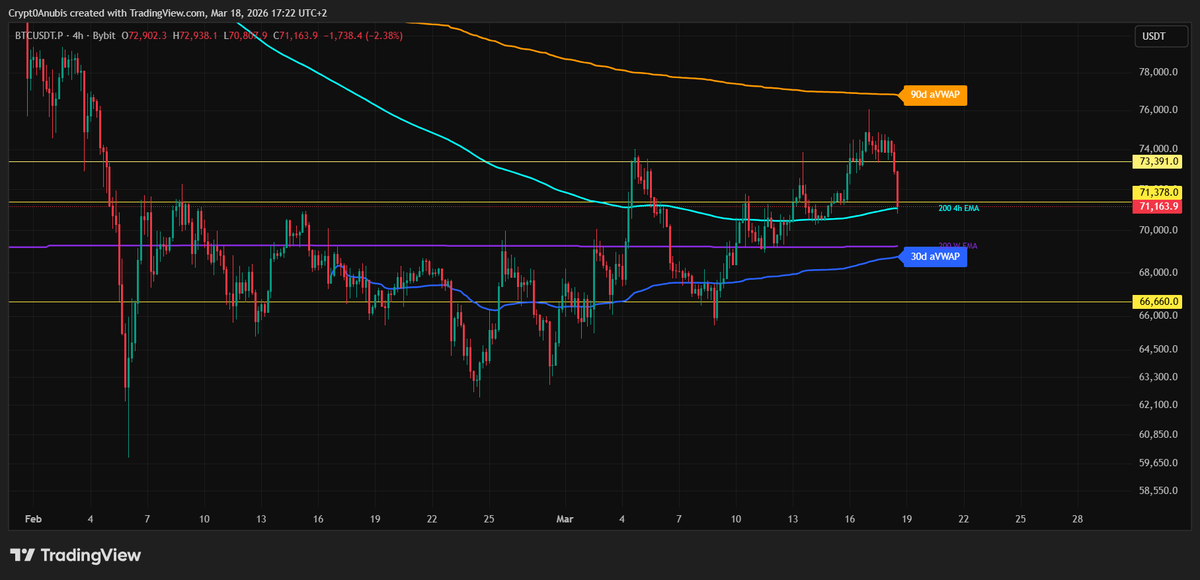Click the open value O72,902.3

pos(145,36)
